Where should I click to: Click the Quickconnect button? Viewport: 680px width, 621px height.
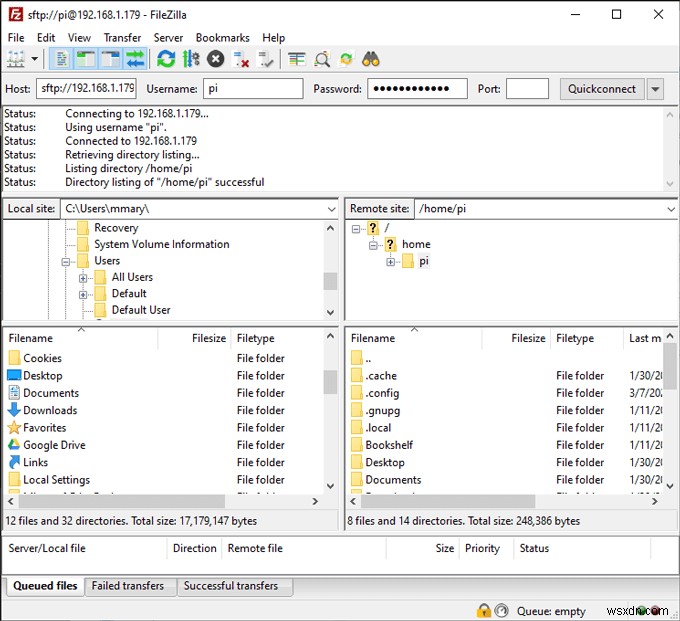click(601, 89)
